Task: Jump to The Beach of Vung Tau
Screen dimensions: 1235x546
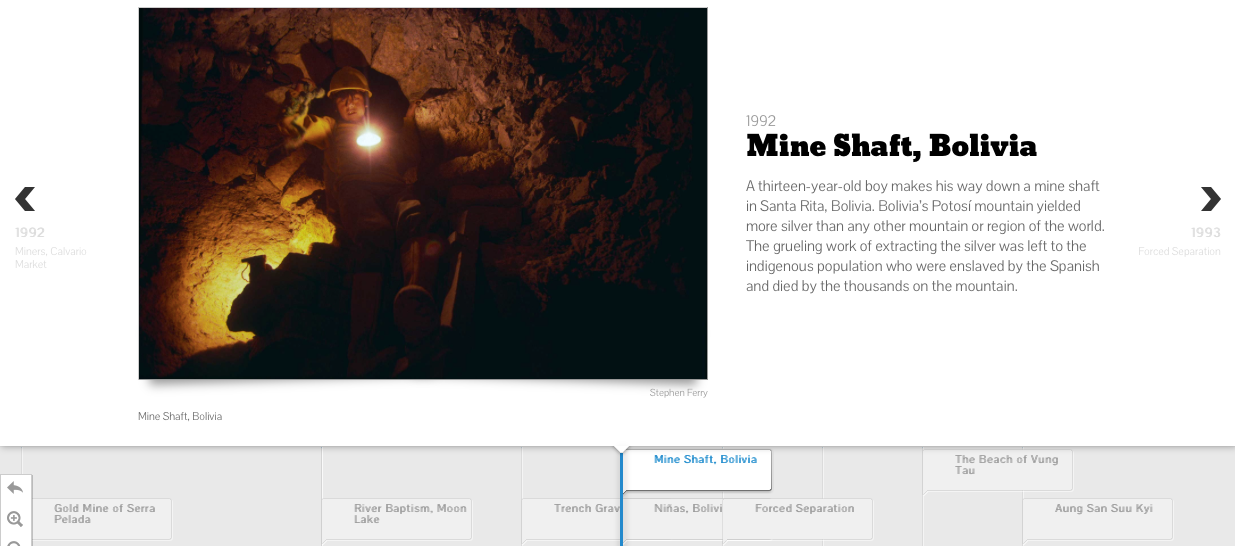Action: [x=1004, y=465]
